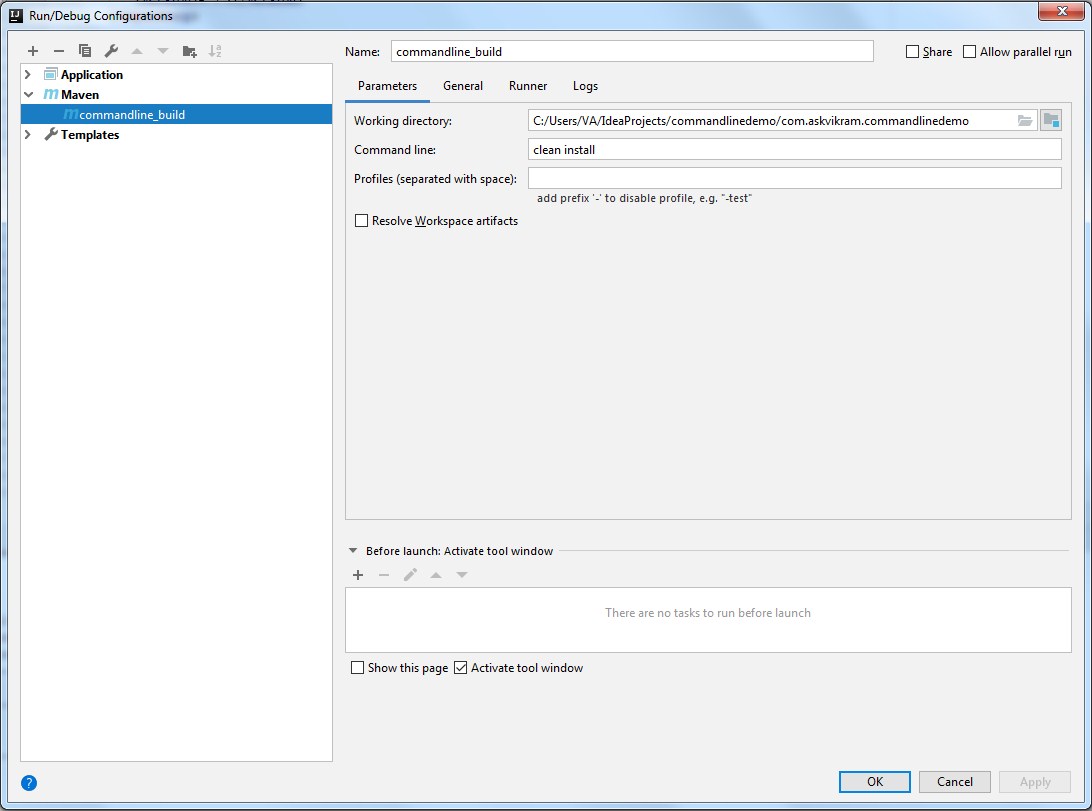1092x811 pixels.
Task: Move the before launch task down
Action: 462,575
